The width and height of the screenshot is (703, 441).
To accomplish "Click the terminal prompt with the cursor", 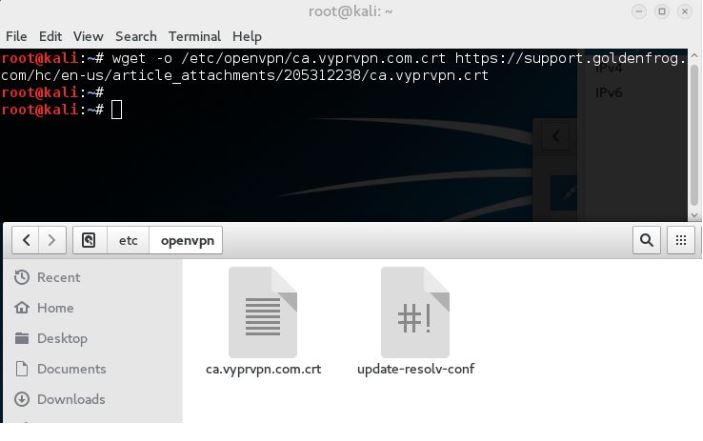I will (61, 110).
